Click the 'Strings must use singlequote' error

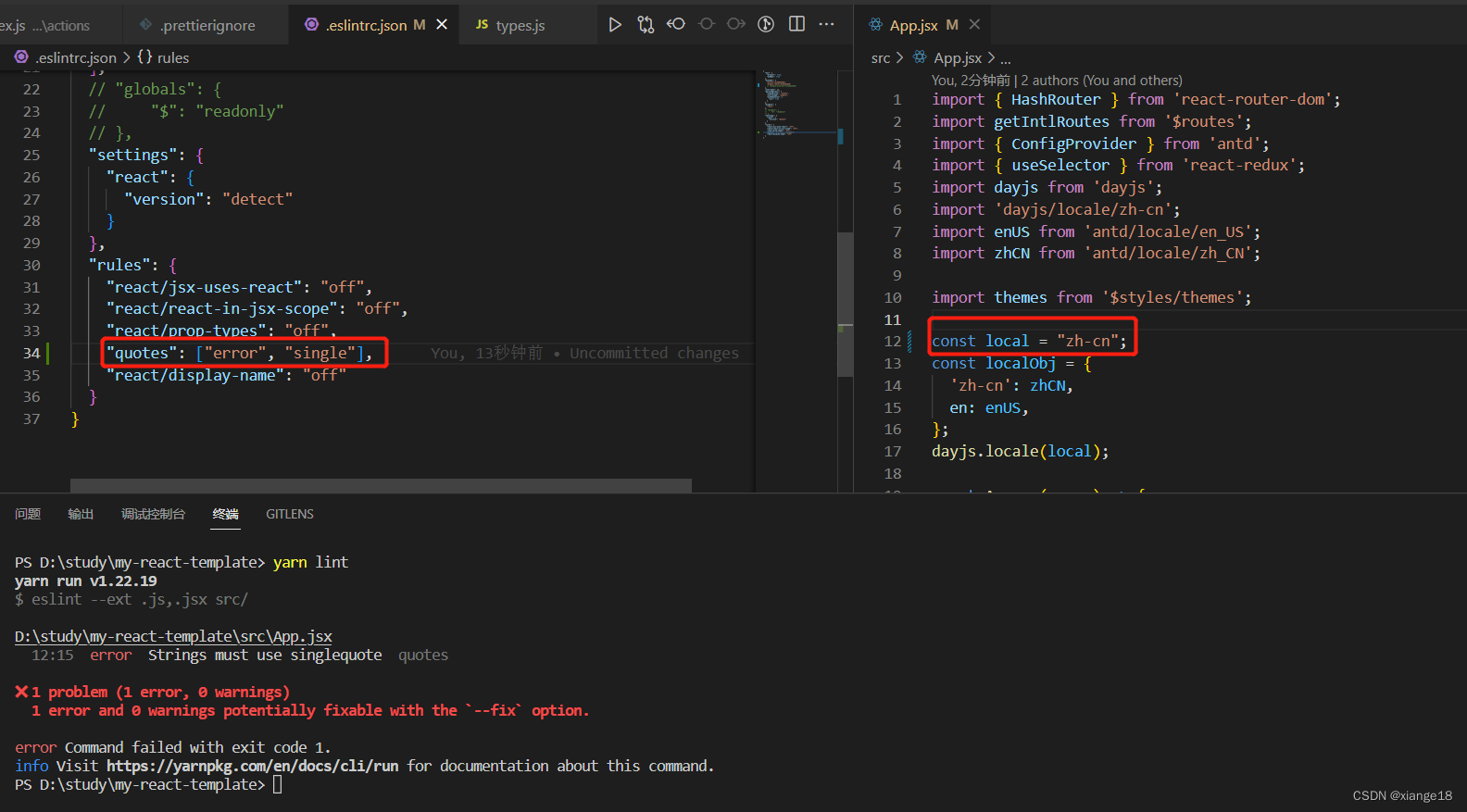(265, 655)
